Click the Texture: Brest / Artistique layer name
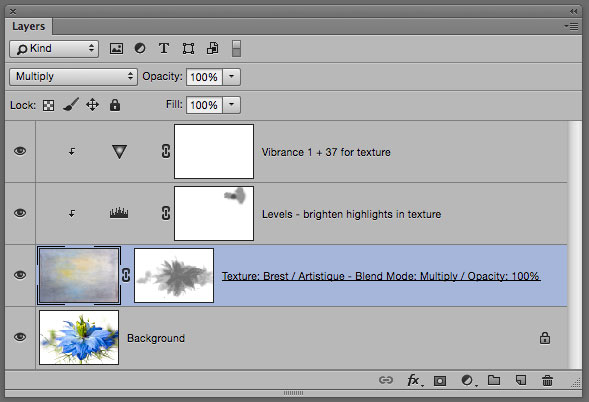Viewport: 589px width, 402px height. click(381, 276)
